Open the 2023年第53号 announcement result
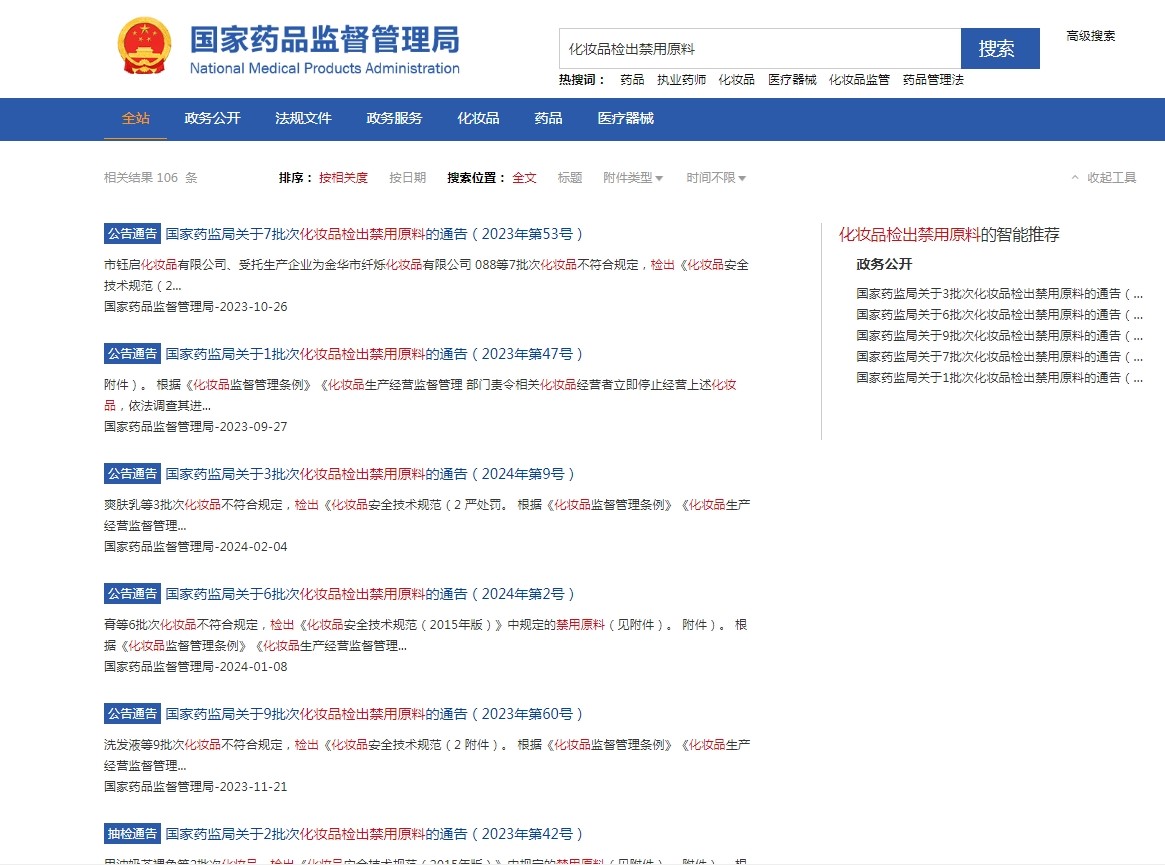Viewport: 1165px width, 866px height. click(374, 234)
